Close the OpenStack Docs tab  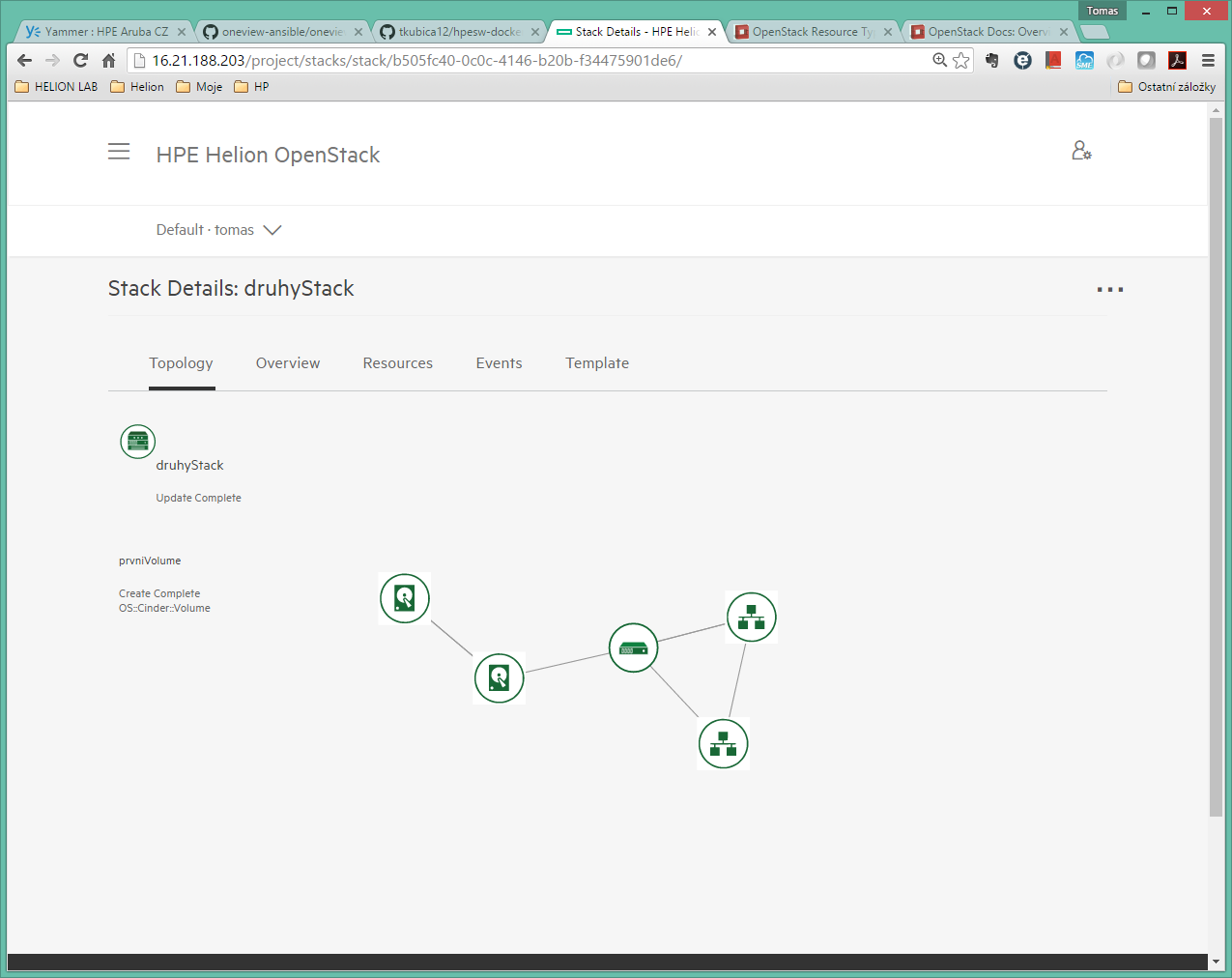point(1064,32)
